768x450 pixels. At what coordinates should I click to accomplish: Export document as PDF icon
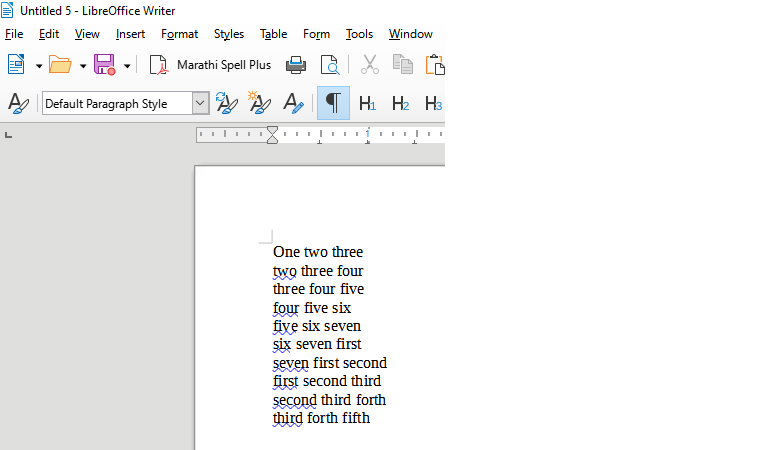click(x=158, y=65)
